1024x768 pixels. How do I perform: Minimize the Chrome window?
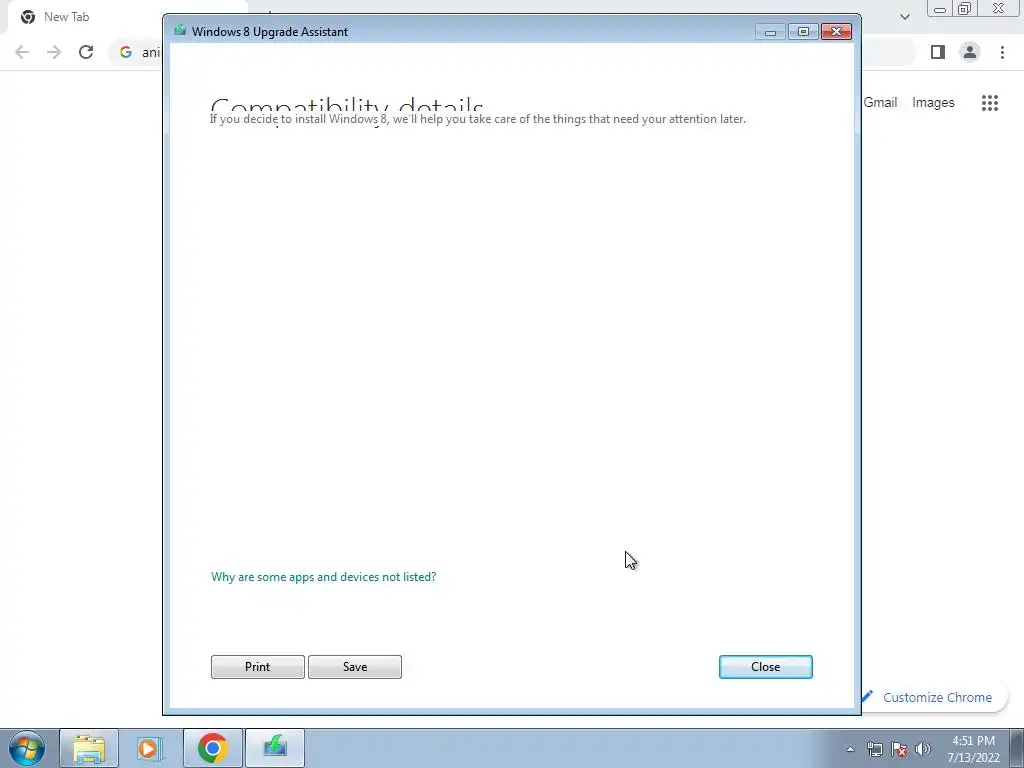click(x=940, y=9)
